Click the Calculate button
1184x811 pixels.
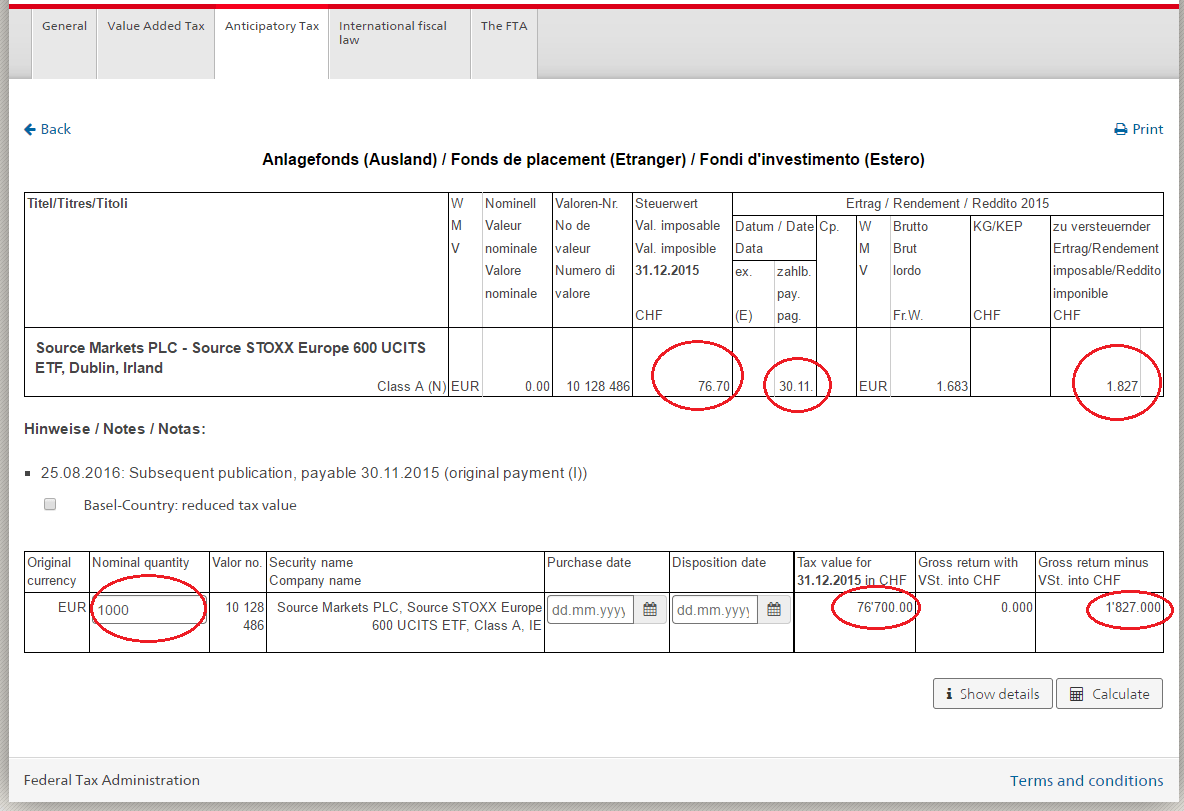(1109, 694)
